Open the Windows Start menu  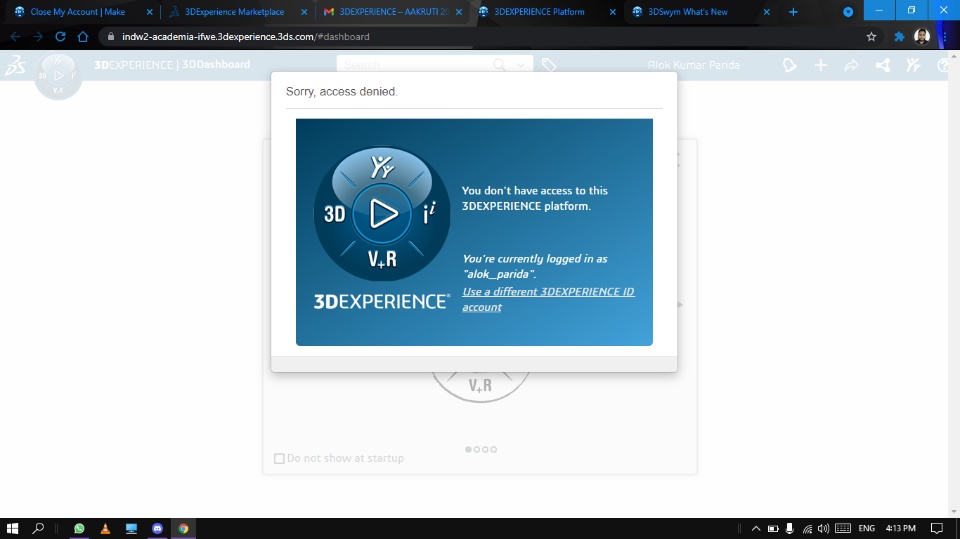(12, 528)
